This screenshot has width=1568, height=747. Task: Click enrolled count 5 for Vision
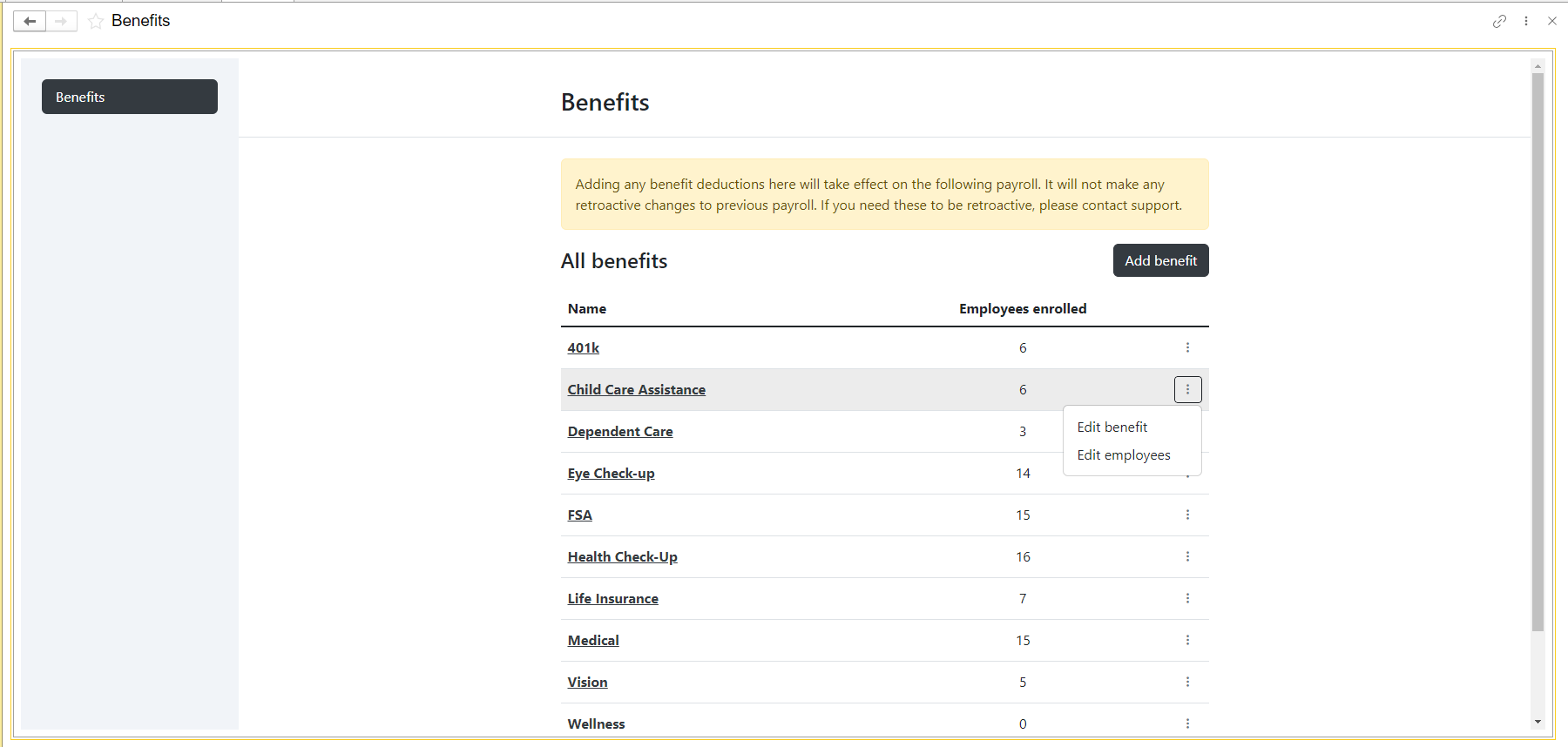pos(1023,682)
